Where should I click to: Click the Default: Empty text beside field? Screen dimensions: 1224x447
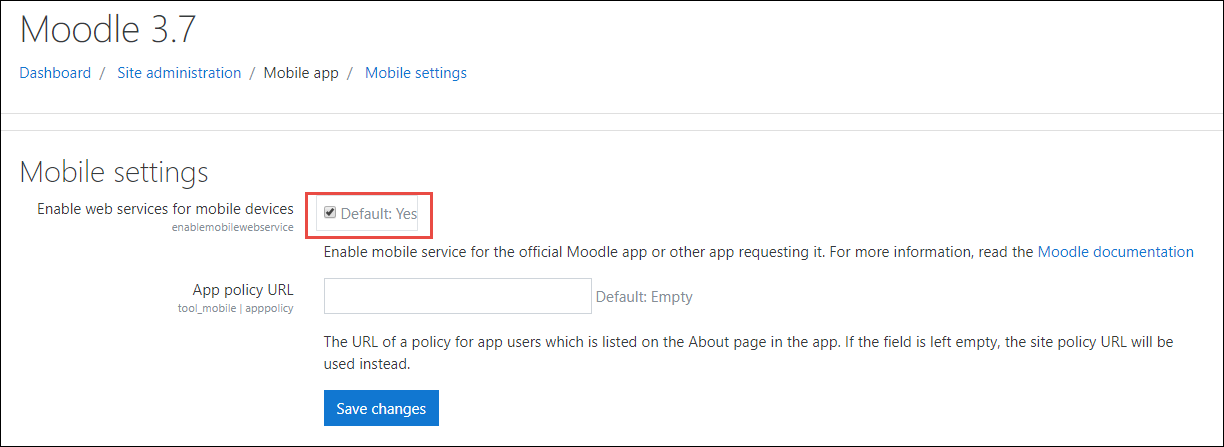coord(644,297)
